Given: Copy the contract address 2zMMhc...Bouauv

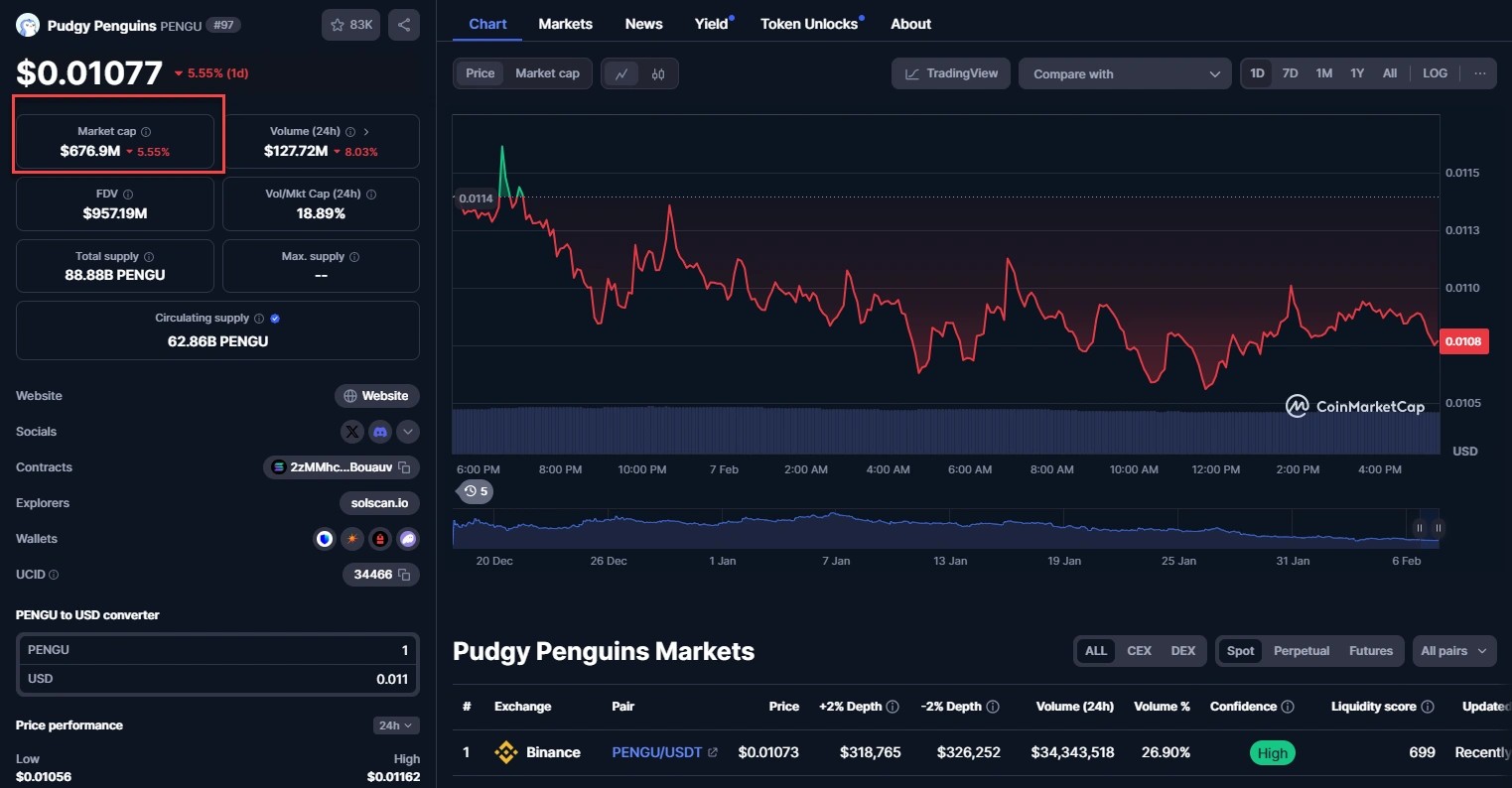Looking at the screenshot, I should click(x=404, y=467).
